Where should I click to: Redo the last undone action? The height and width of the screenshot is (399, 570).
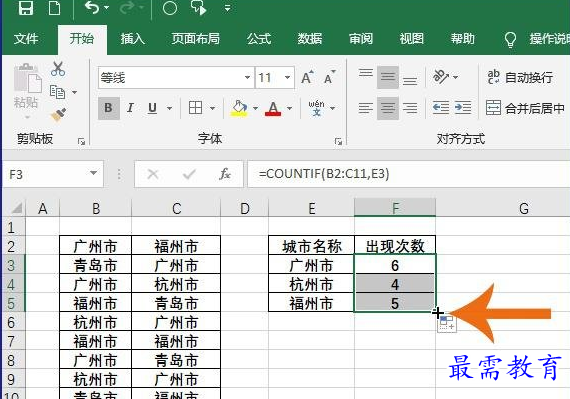[127, 8]
